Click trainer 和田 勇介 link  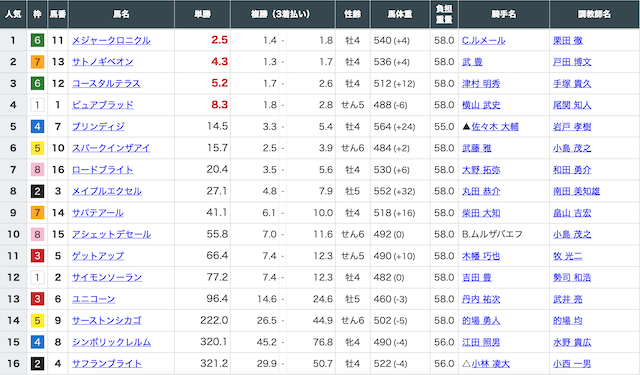(572, 170)
